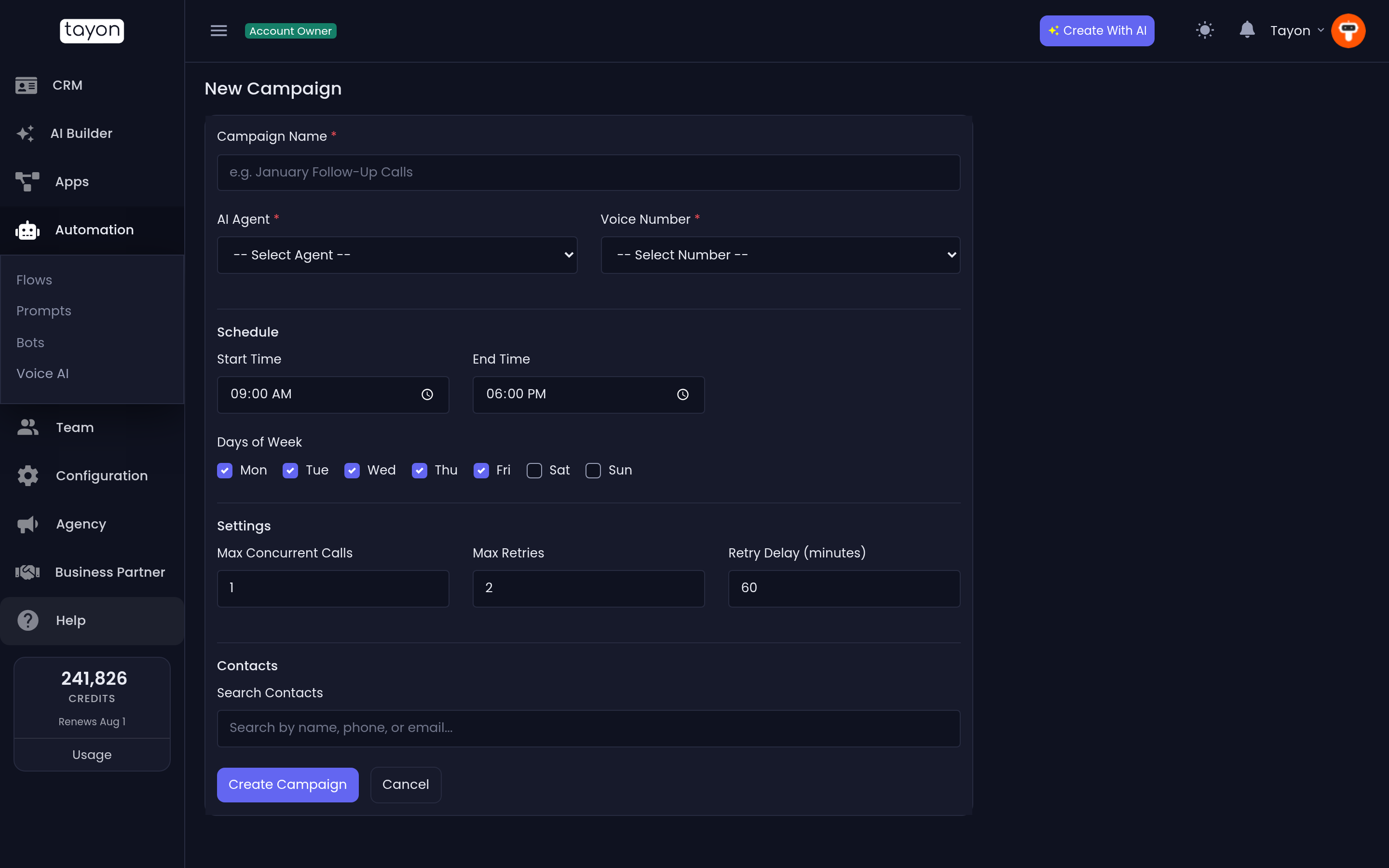Enable the Sun checkbox
The height and width of the screenshot is (868, 1389).
point(593,470)
